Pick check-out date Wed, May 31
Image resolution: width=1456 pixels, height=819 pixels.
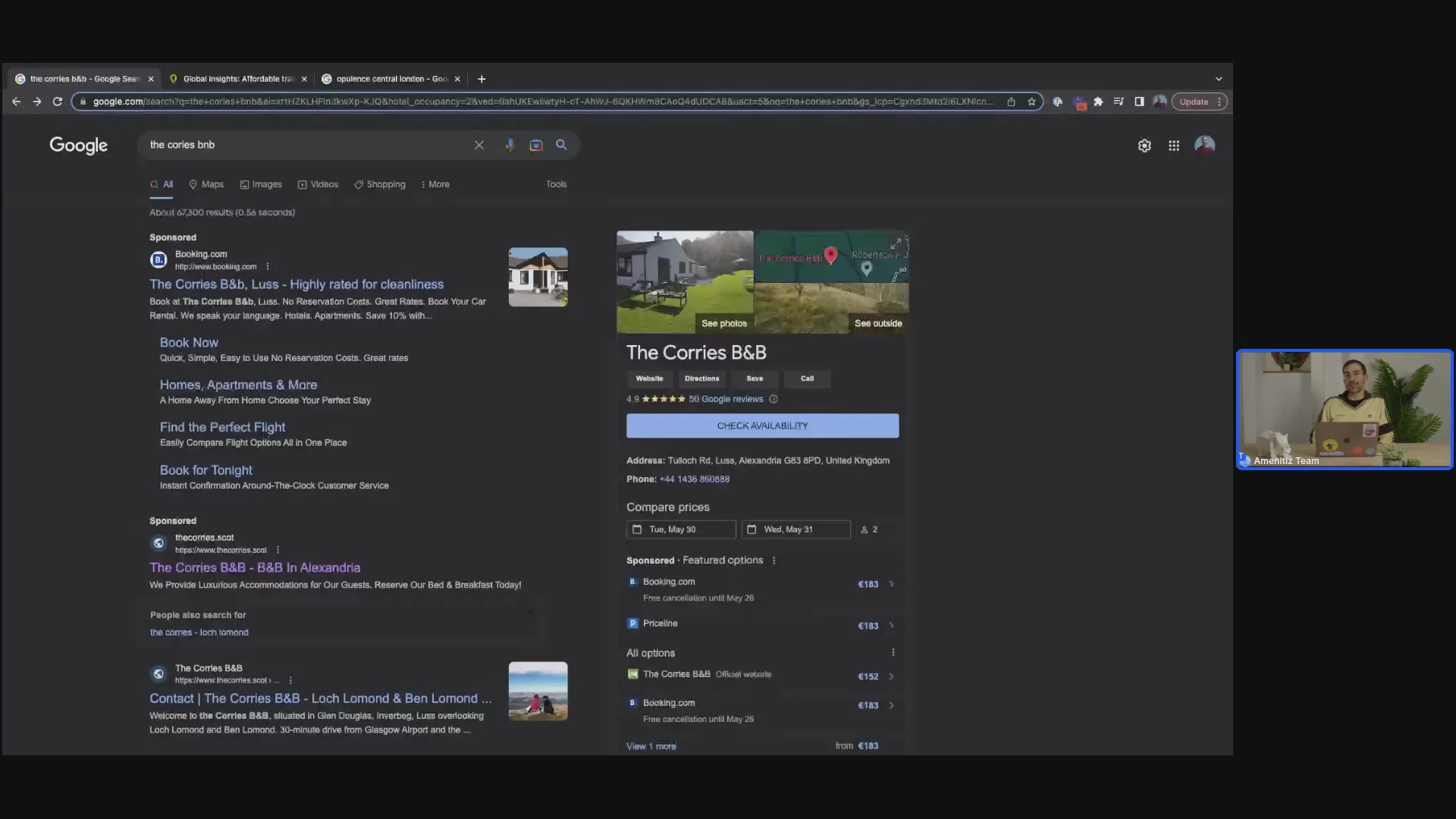[795, 529]
